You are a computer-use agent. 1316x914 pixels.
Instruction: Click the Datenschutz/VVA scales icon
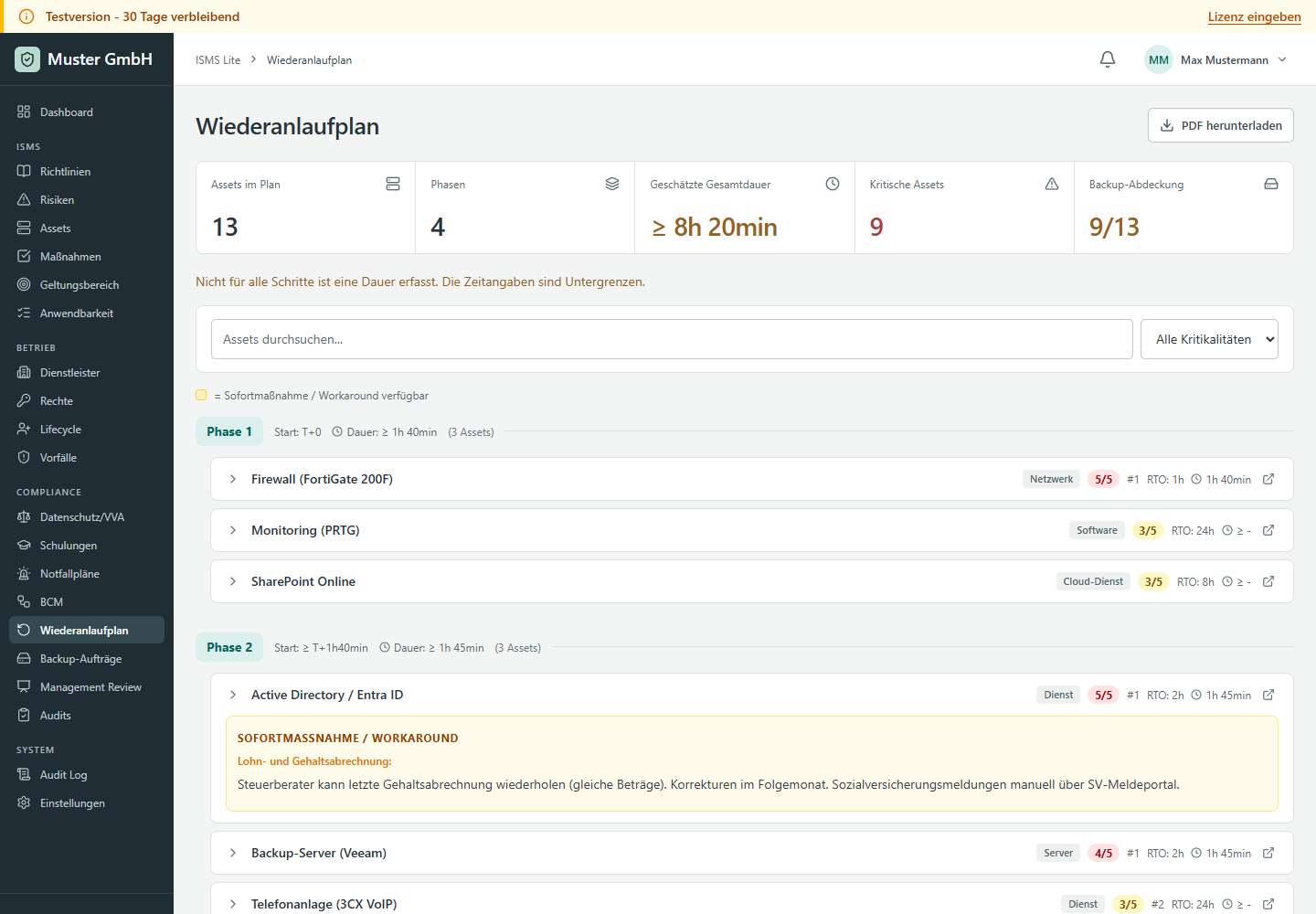tap(24, 516)
